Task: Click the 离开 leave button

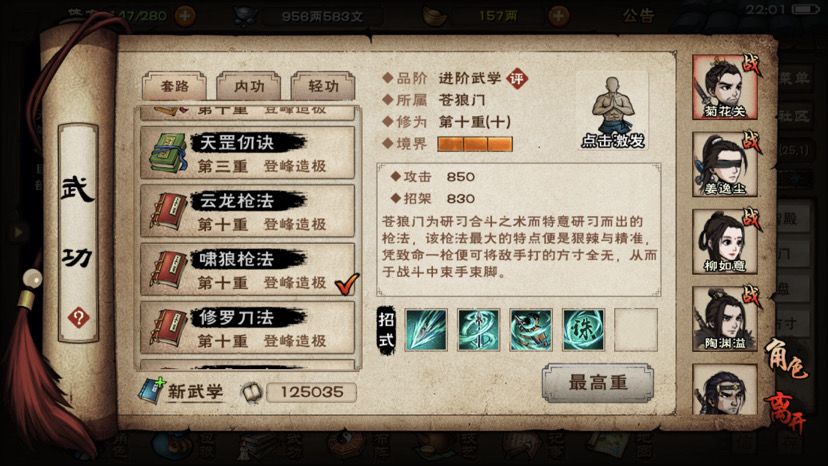Action: coord(787,411)
